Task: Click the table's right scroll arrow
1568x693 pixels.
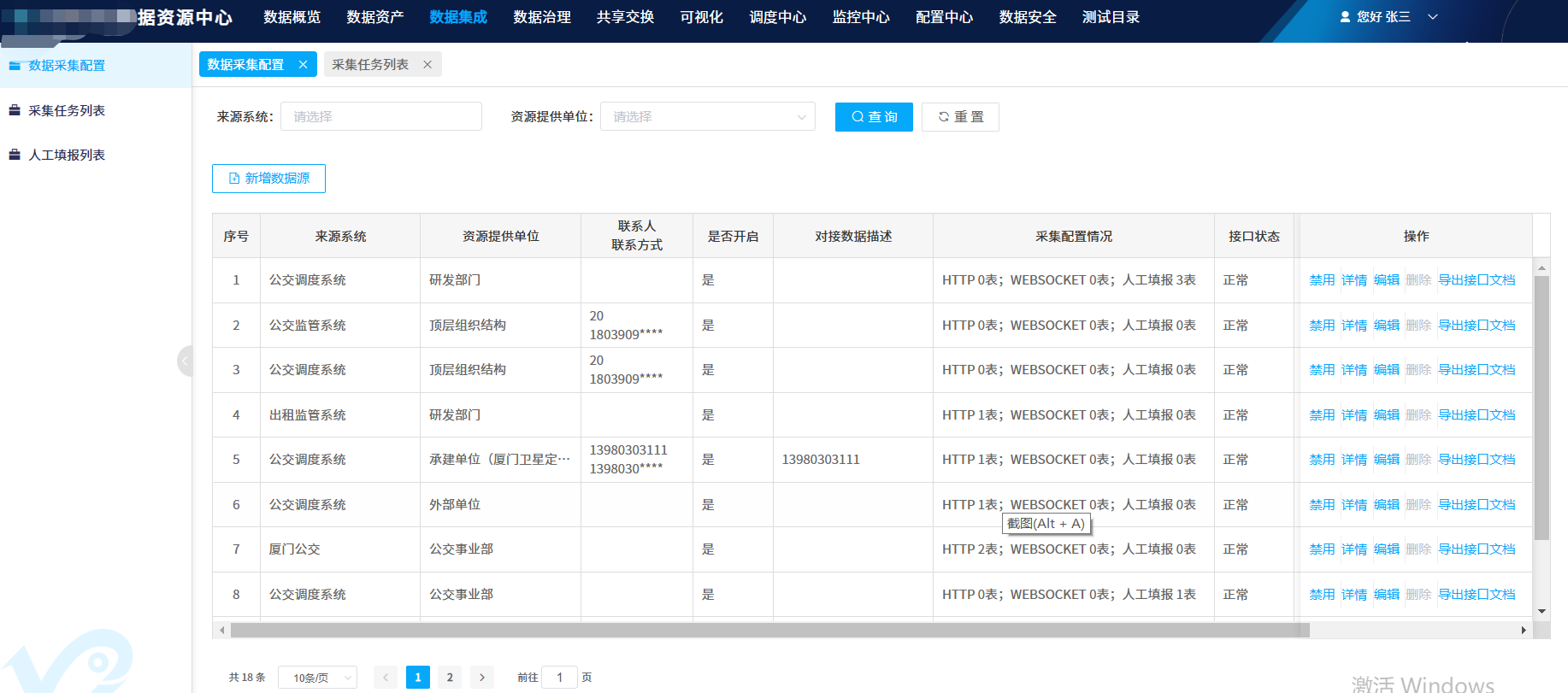Action: coord(1524,631)
